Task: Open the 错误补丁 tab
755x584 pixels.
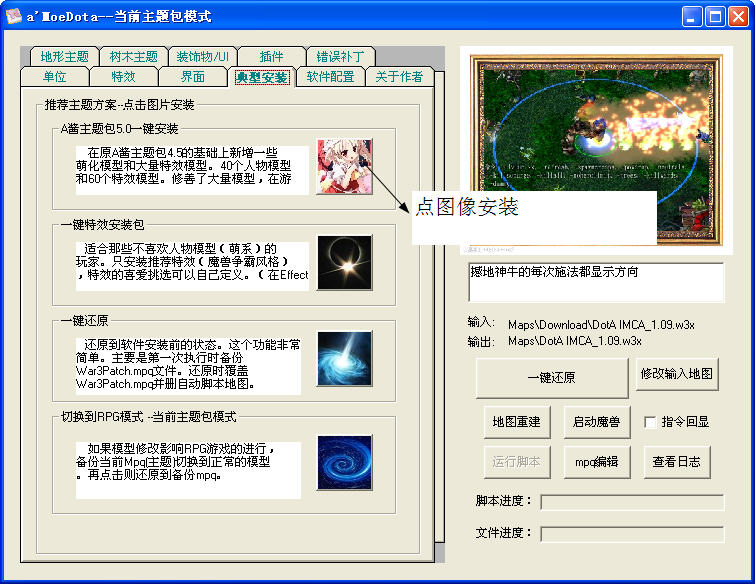Action: point(340,57)
